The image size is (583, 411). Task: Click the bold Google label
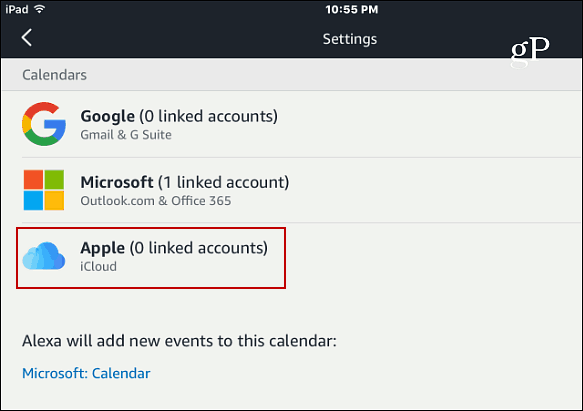tap(107, 116)
